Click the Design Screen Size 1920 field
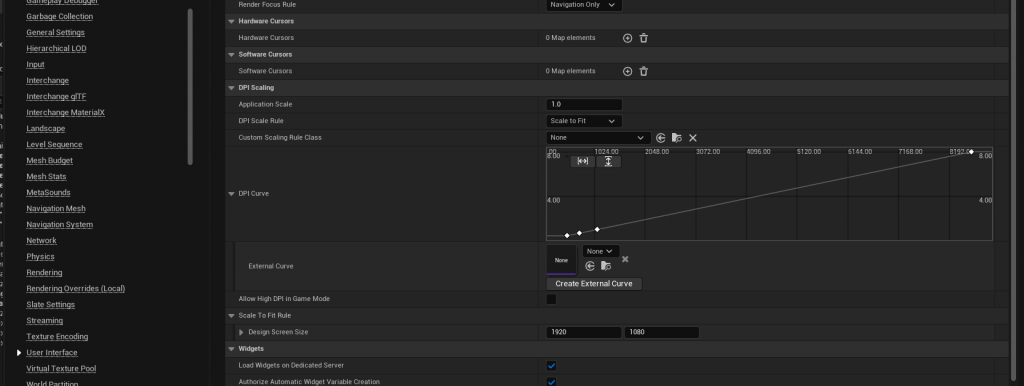 tap(584, 332)
